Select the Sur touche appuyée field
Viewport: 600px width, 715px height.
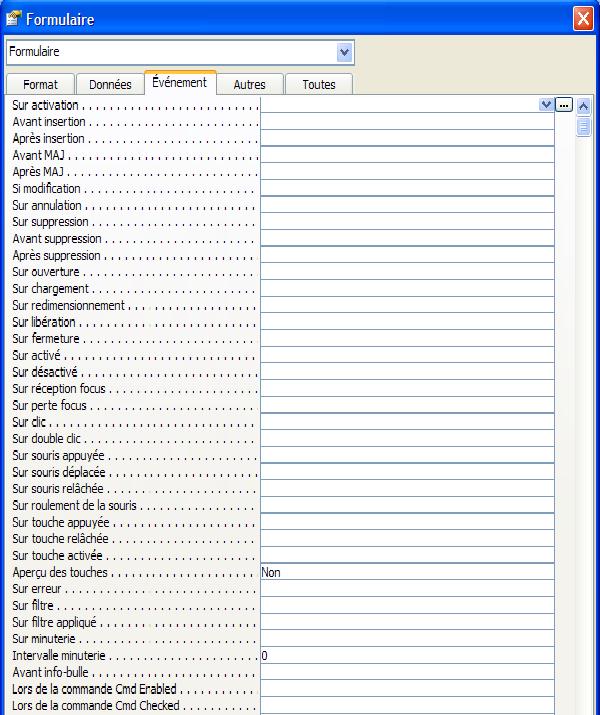(407, 522)
